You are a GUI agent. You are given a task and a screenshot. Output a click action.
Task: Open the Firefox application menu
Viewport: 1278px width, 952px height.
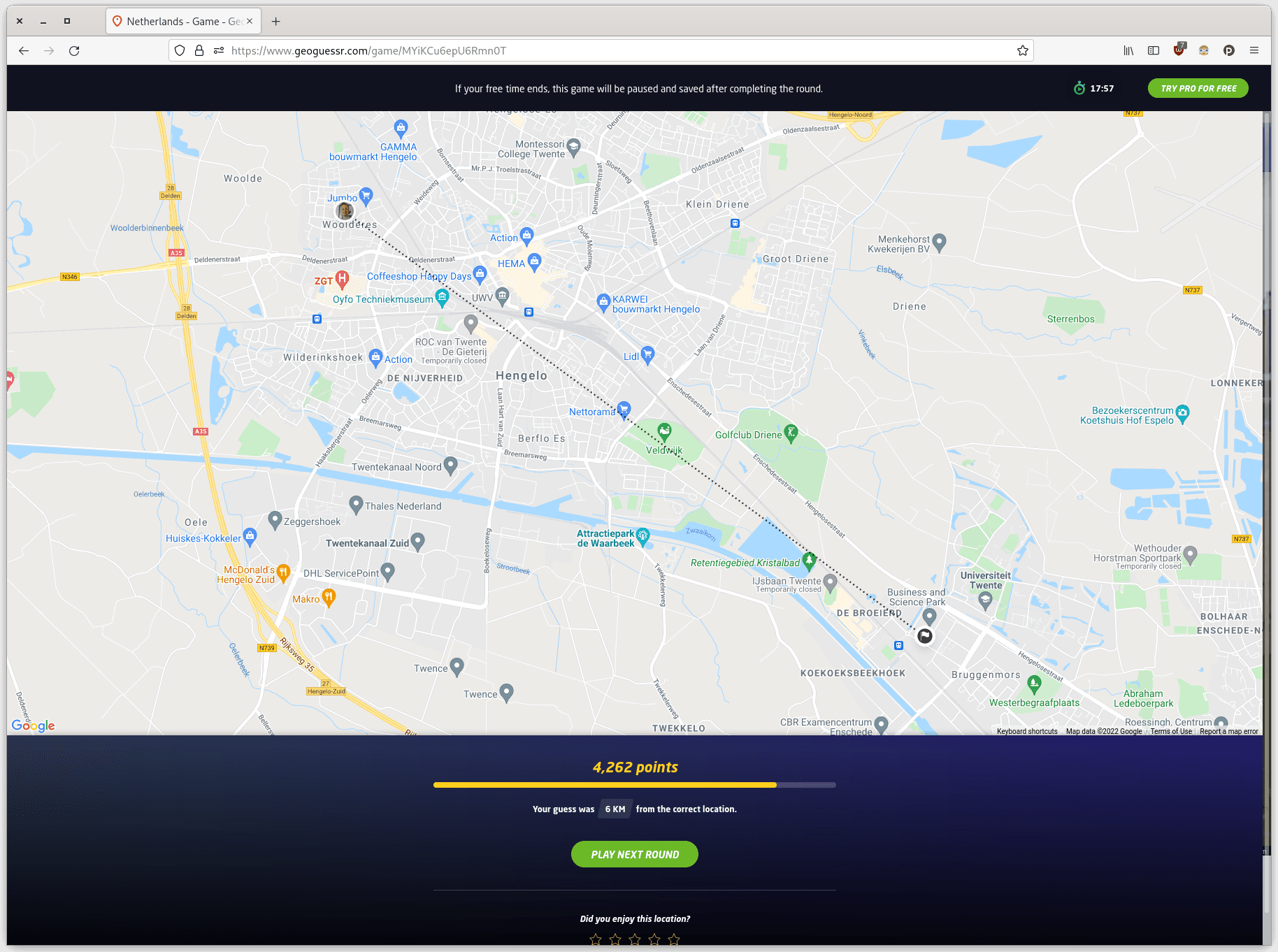pos(1254,50)
